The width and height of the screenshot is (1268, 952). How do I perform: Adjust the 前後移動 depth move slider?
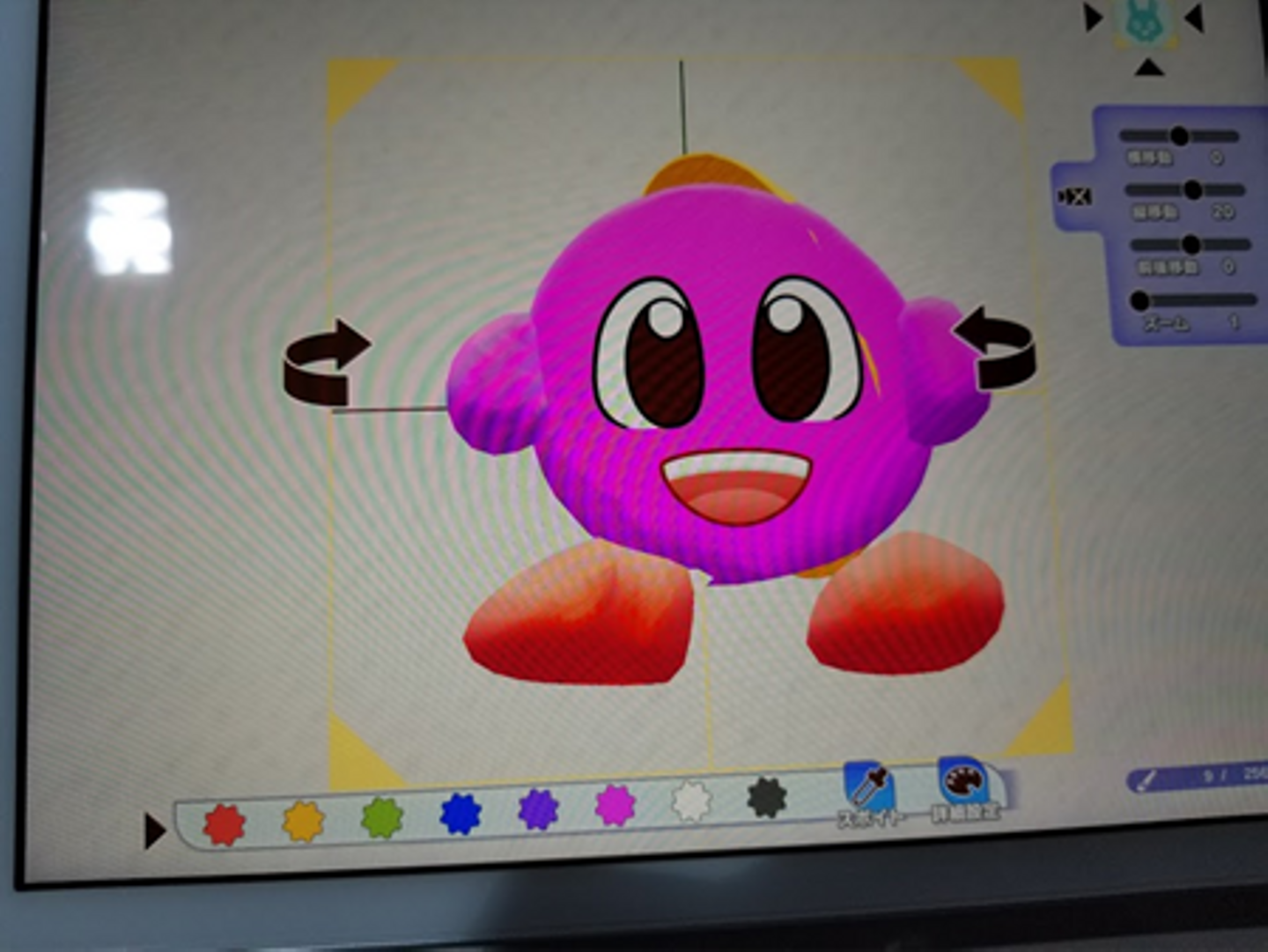click(1191, 244)
